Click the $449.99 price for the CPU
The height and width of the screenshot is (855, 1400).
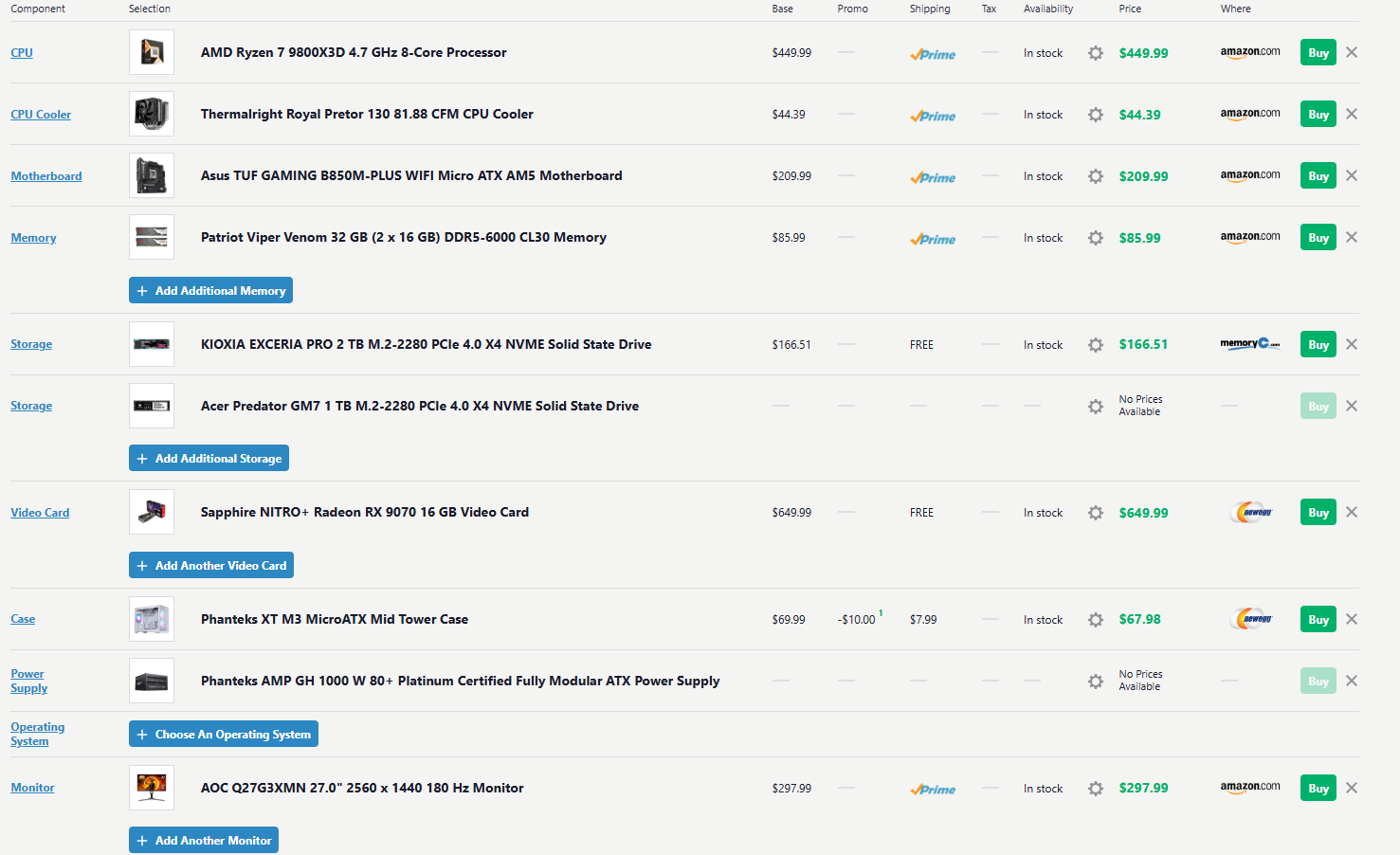(x=1143, y=53)
